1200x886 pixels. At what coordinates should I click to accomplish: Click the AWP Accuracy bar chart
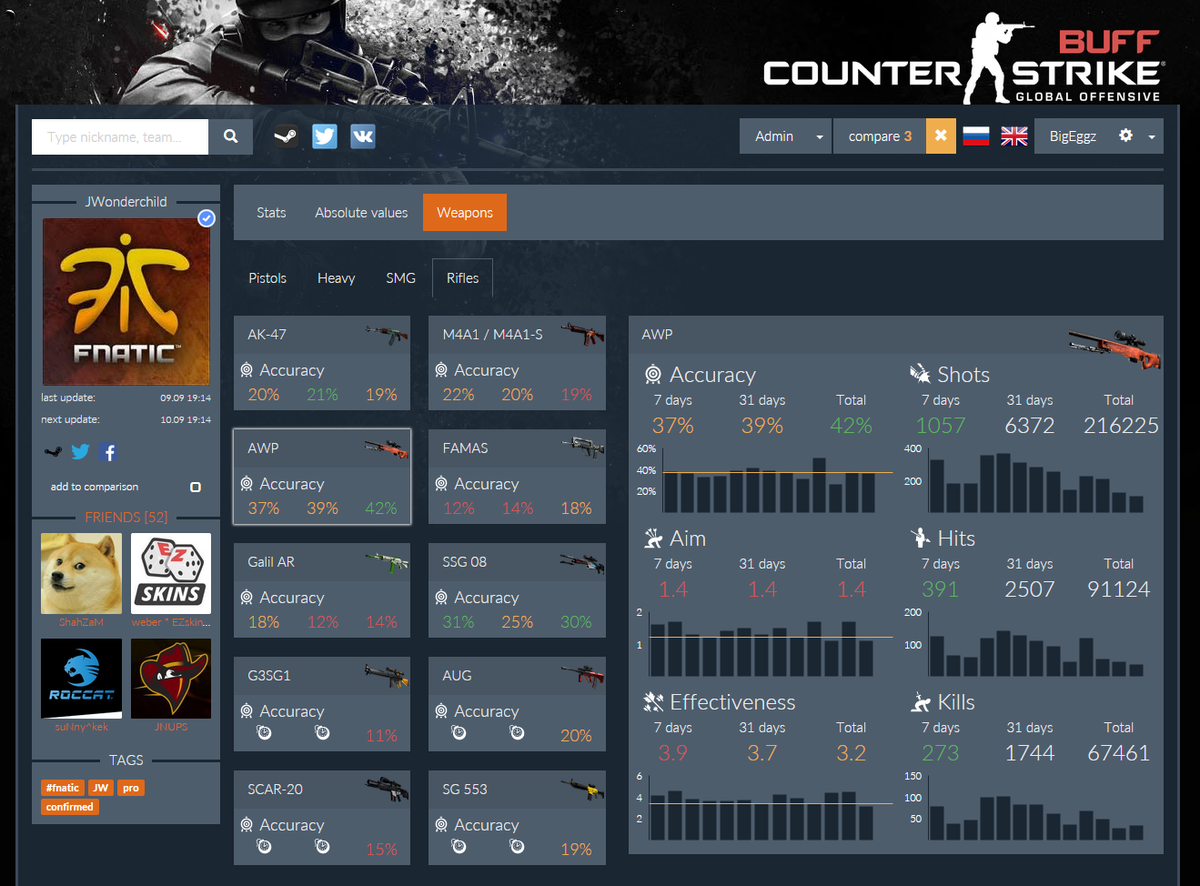(765, 478)
